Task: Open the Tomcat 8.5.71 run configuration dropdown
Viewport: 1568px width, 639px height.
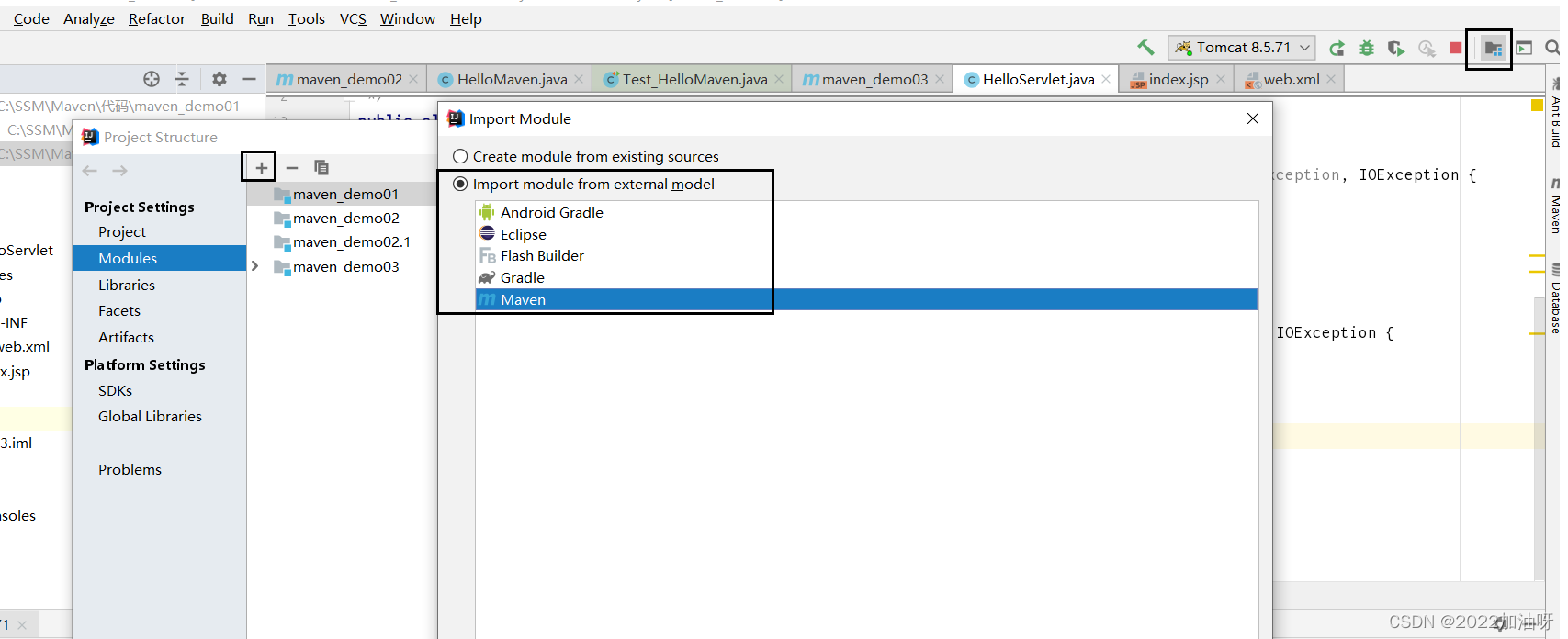Action: click(1242, 48)
